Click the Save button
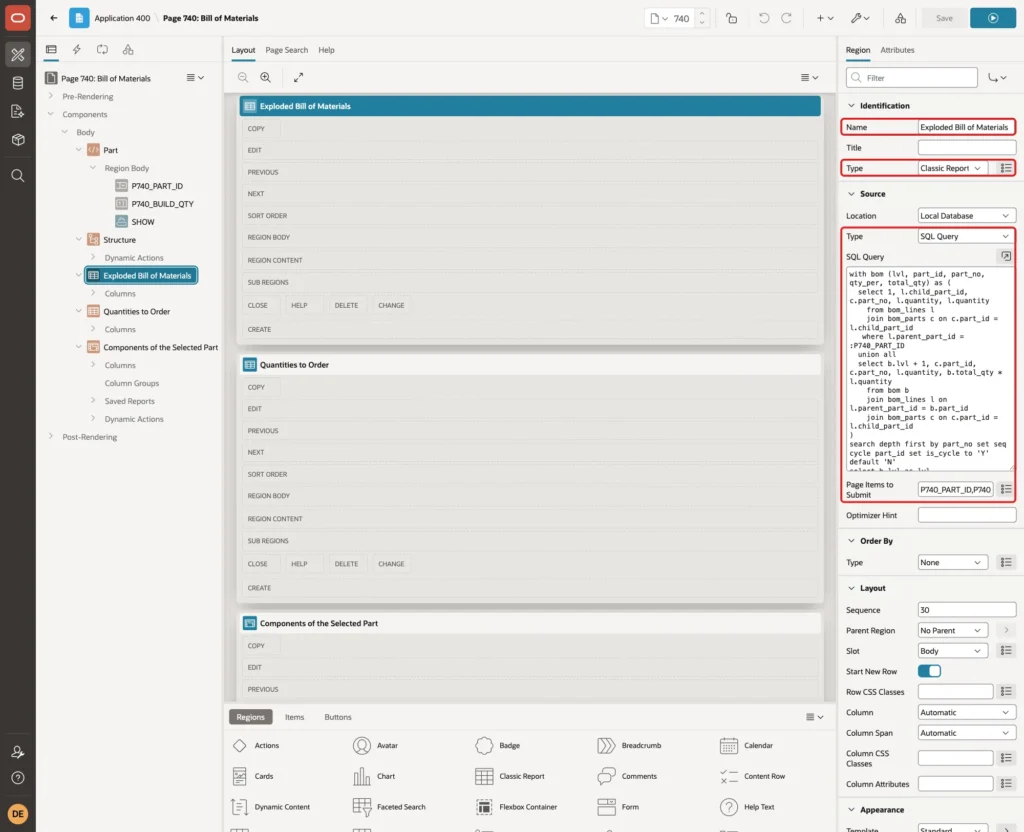Image resolution: width=1024 pixels, height=832 pixels. point(944,18)
